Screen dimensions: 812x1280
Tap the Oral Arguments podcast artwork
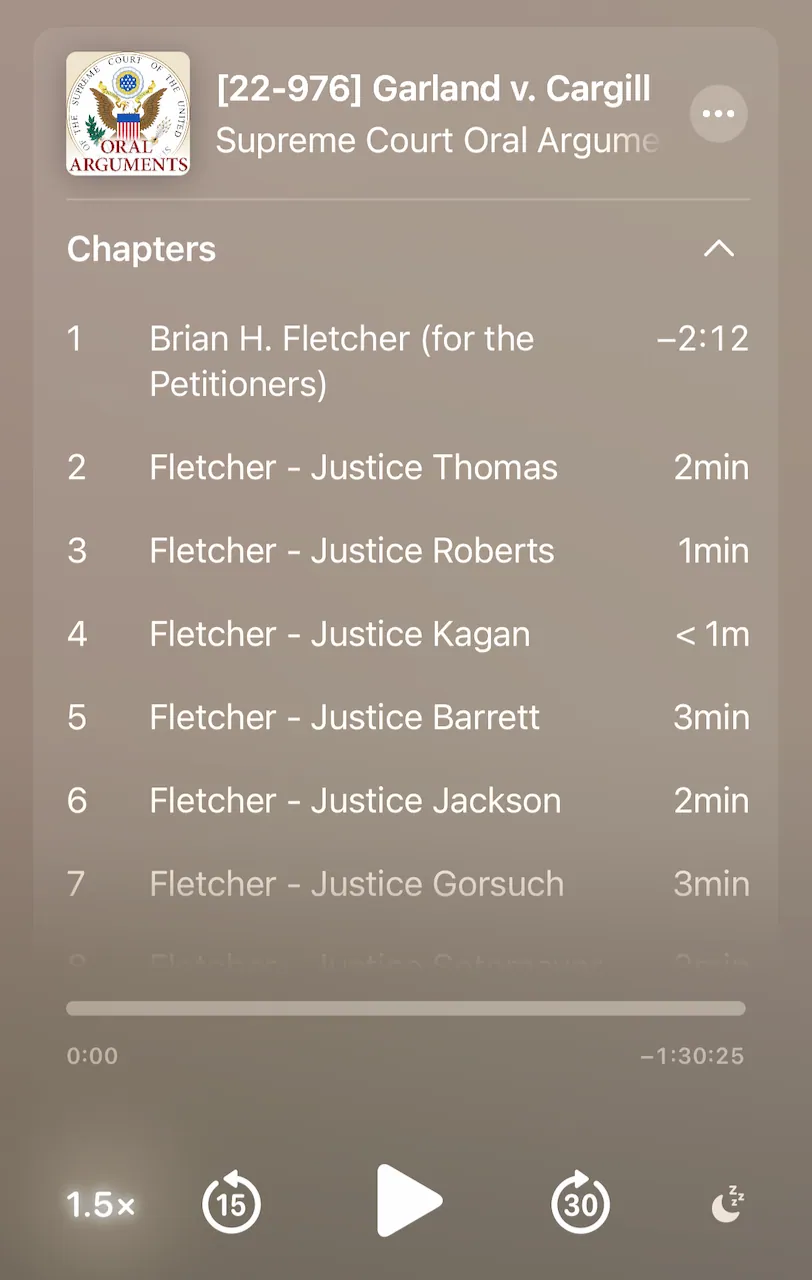point(128,114)
